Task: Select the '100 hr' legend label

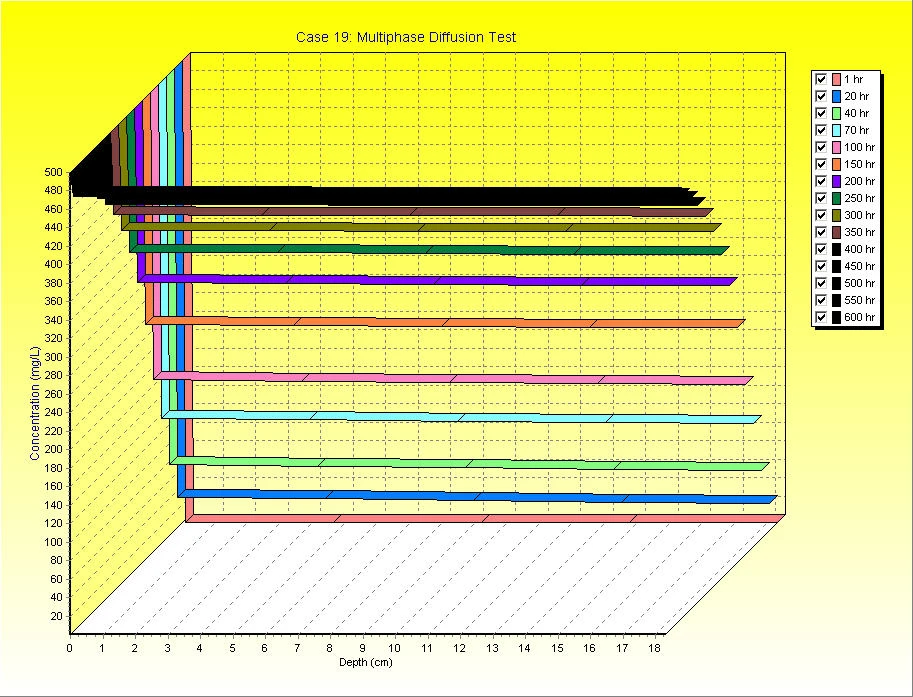Action: tap(859, 147)
